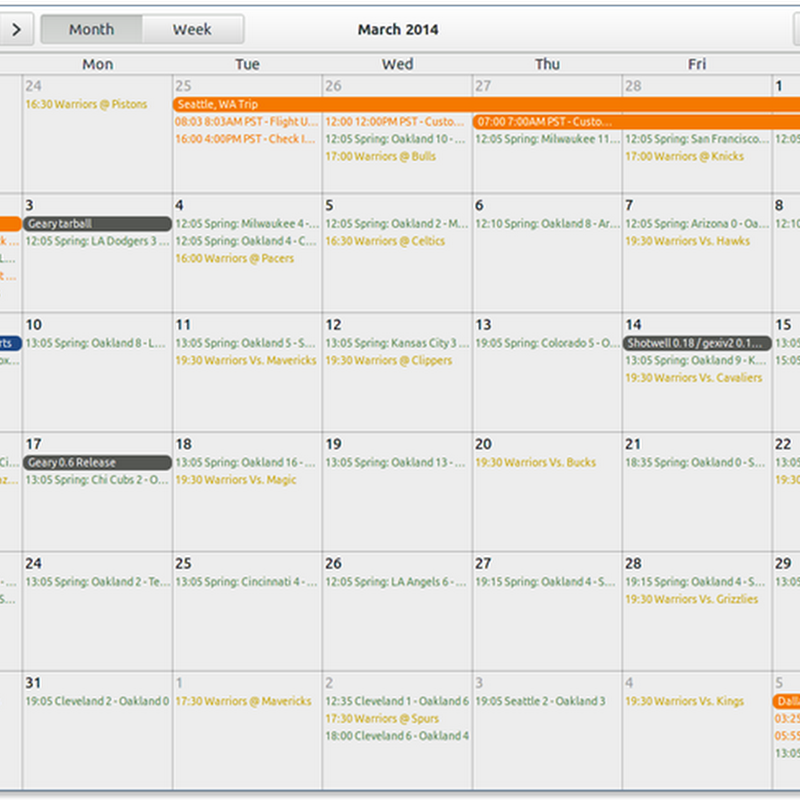Image resolution: width=800 pixels, height=800 pixels.
Task: Open 19:05 Spring: Colorado 5 event
Action: coord(547,343)
